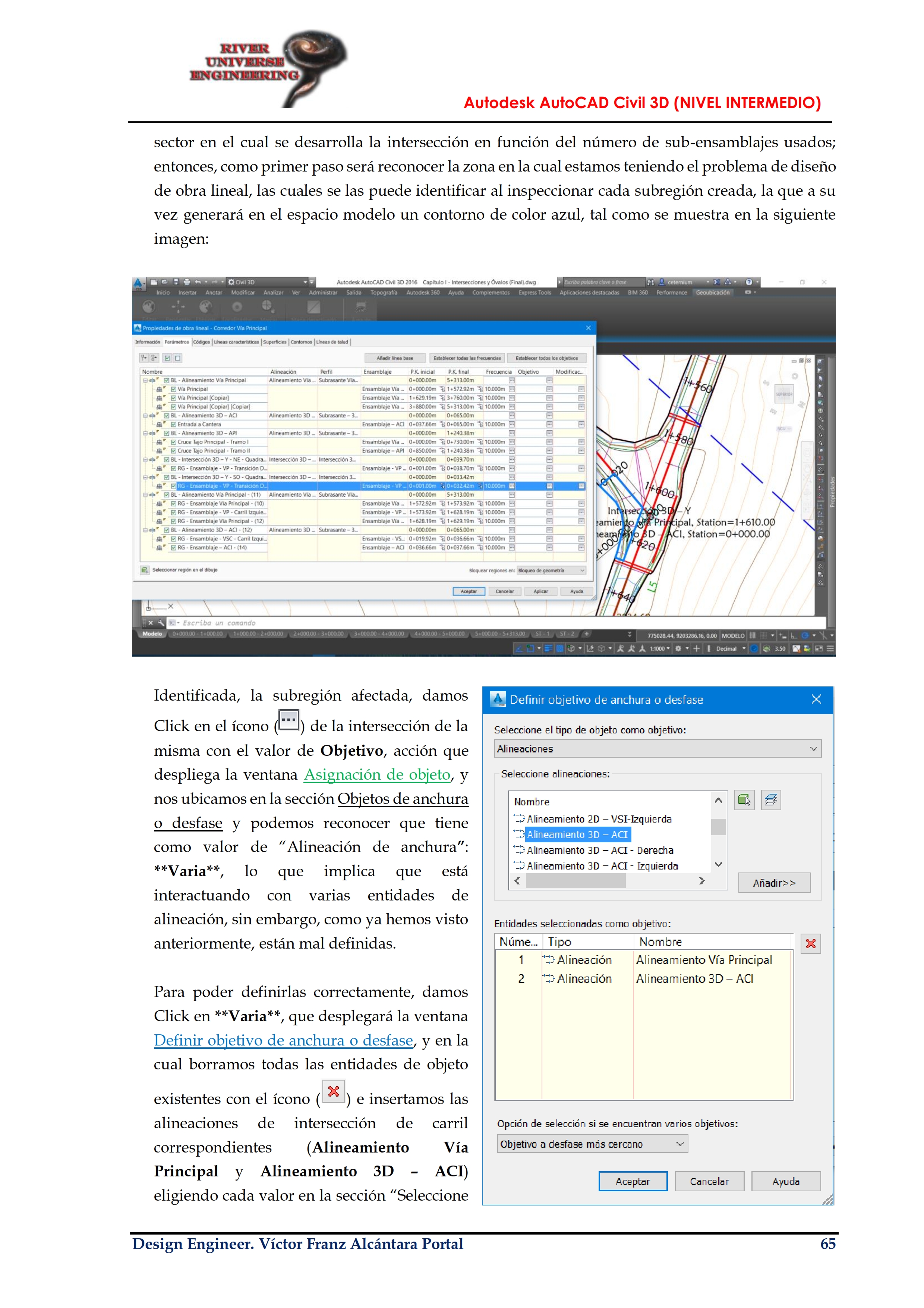The image size is (924, 1308).
Task: Toggle Cruce Tajo Principal - Tramo I checkbox
Action: pos(174,442)
